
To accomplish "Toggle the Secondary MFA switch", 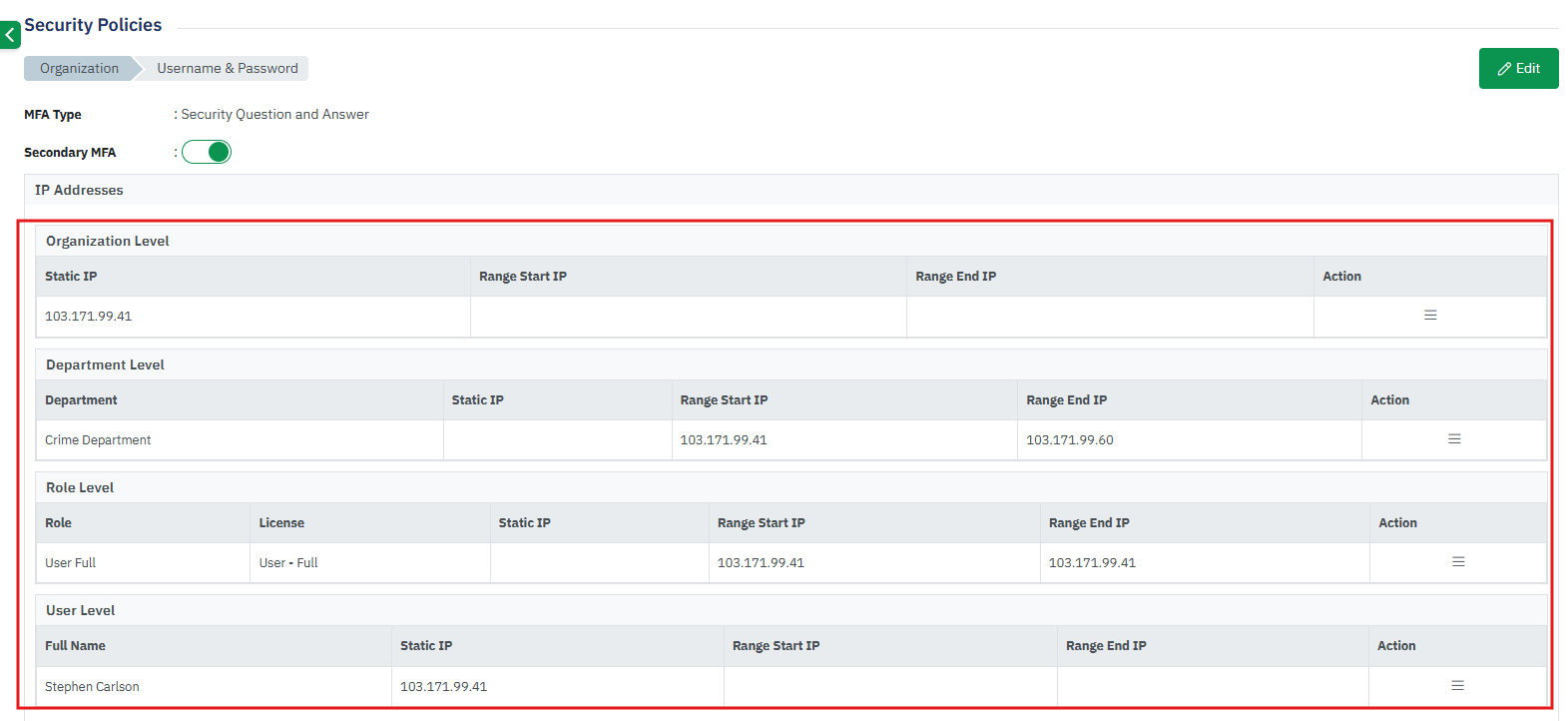I will pos(207,152).
